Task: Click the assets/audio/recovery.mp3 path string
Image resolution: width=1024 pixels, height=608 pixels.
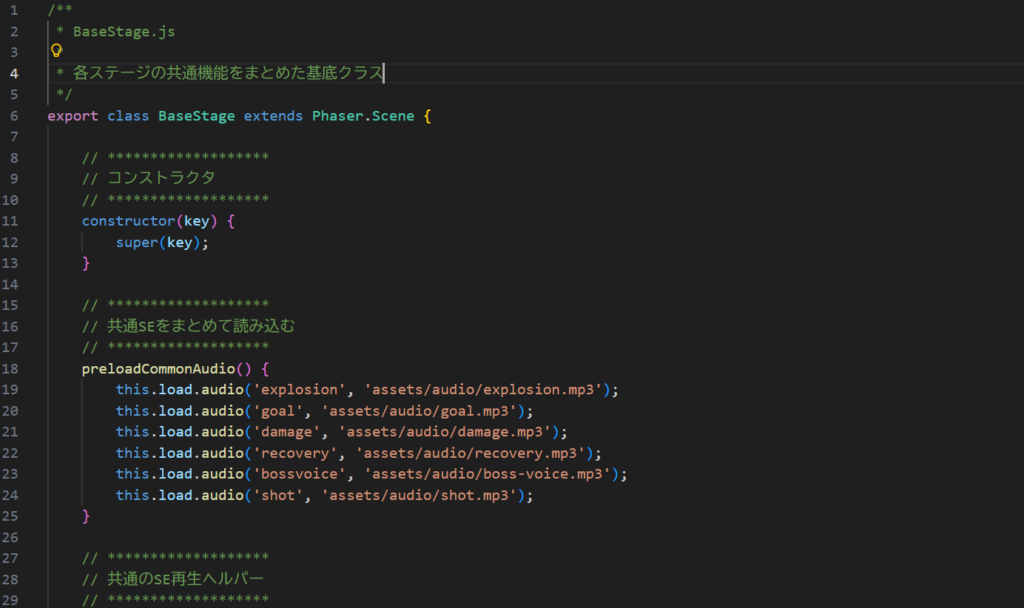Action: tap(469, 453)
